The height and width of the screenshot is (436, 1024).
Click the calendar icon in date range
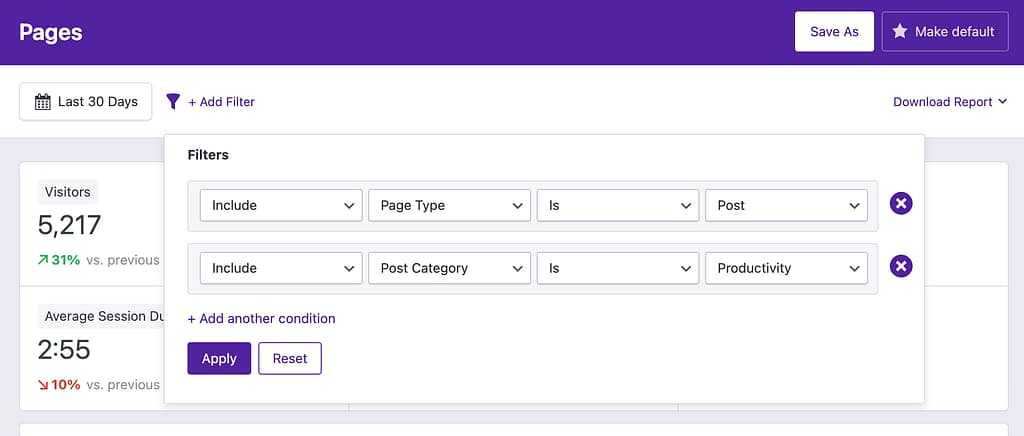[42, 102]
